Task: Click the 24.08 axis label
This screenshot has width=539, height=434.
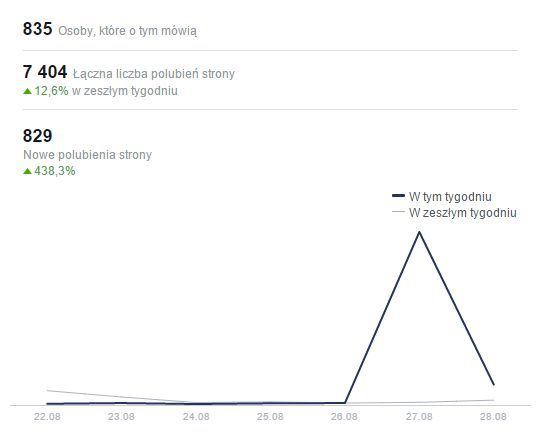Action: tap(196, 417)
